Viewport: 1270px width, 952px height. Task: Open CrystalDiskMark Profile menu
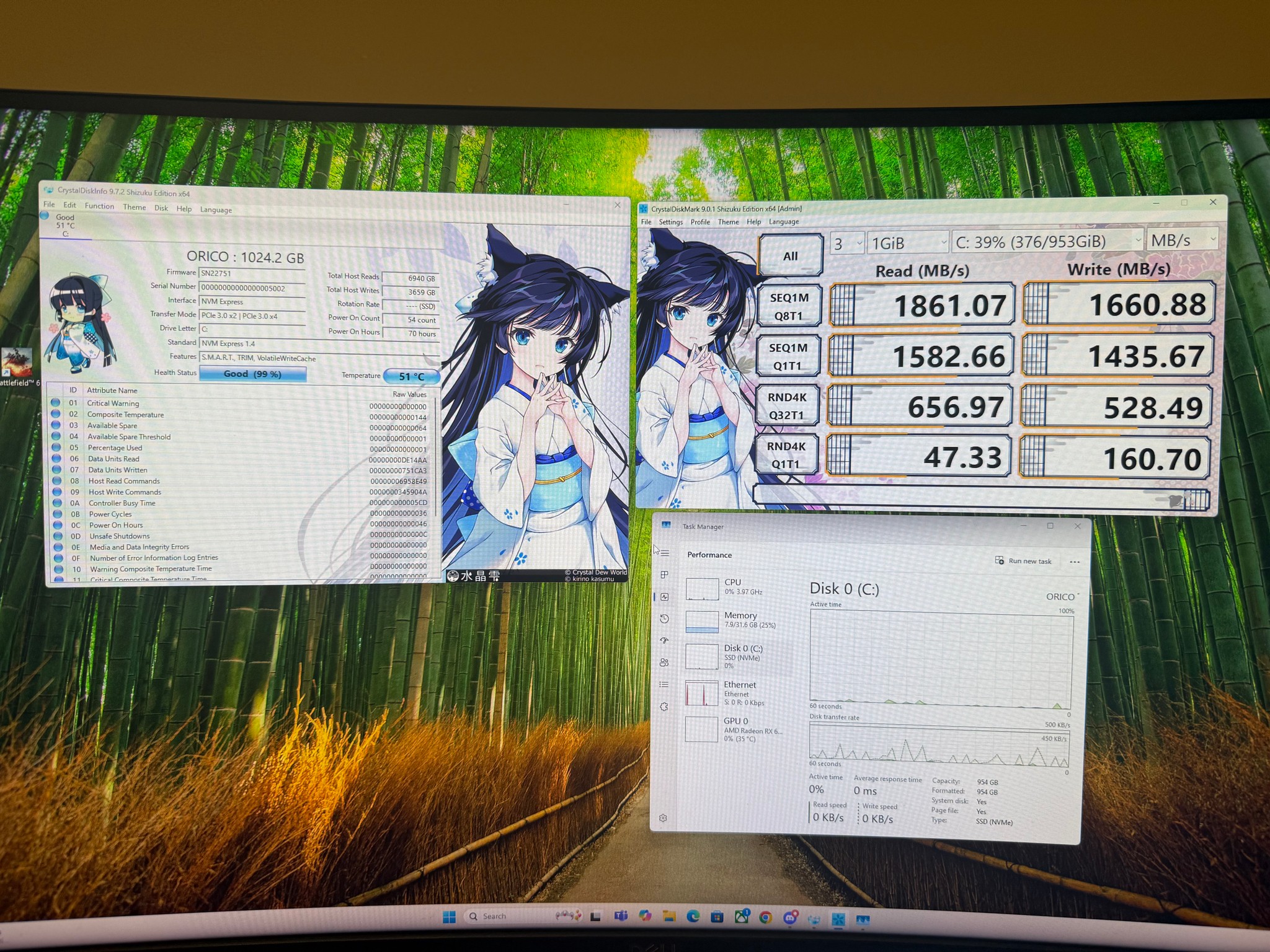(700, 222)
